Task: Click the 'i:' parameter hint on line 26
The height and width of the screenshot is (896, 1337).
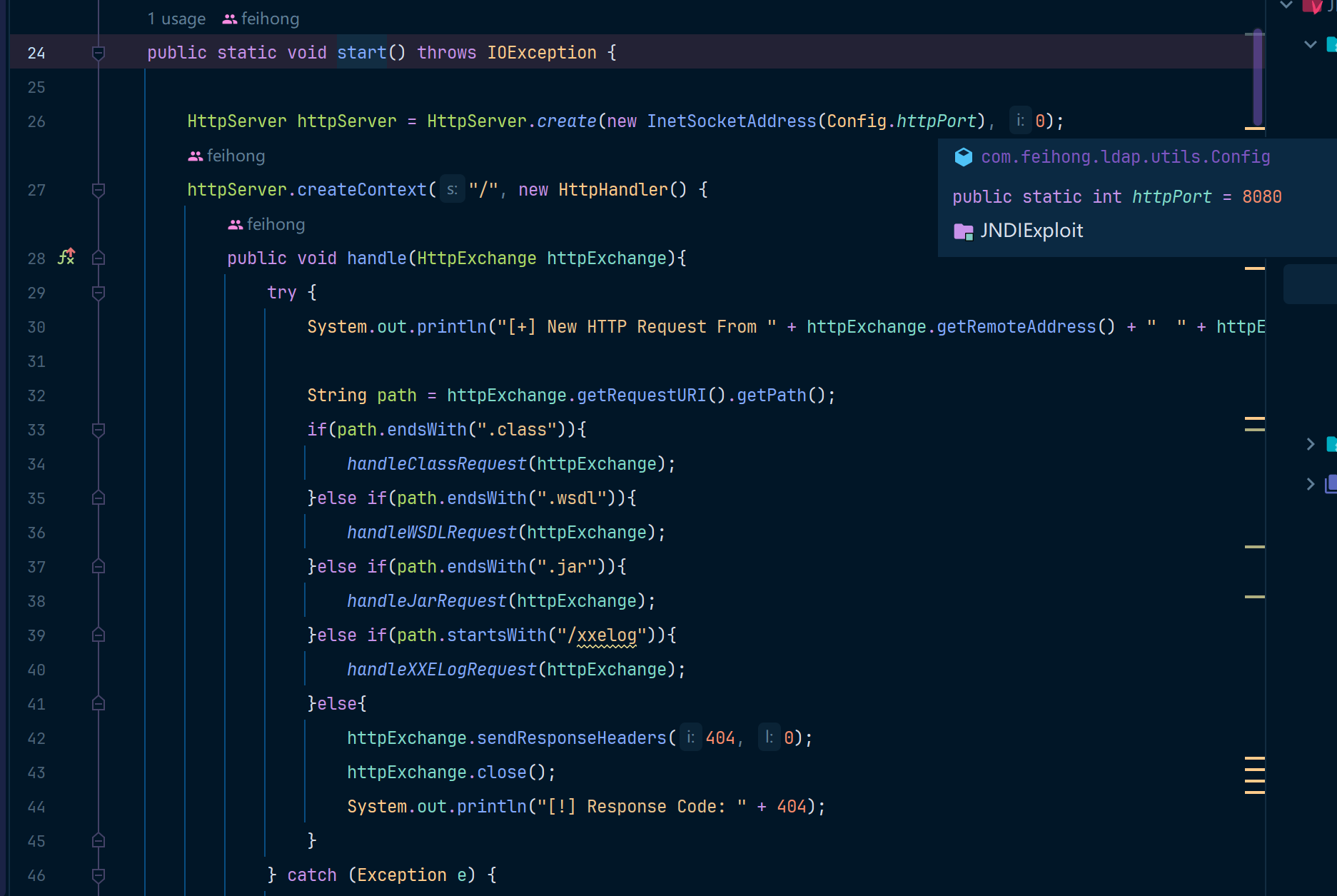Action: point(1021,121)
